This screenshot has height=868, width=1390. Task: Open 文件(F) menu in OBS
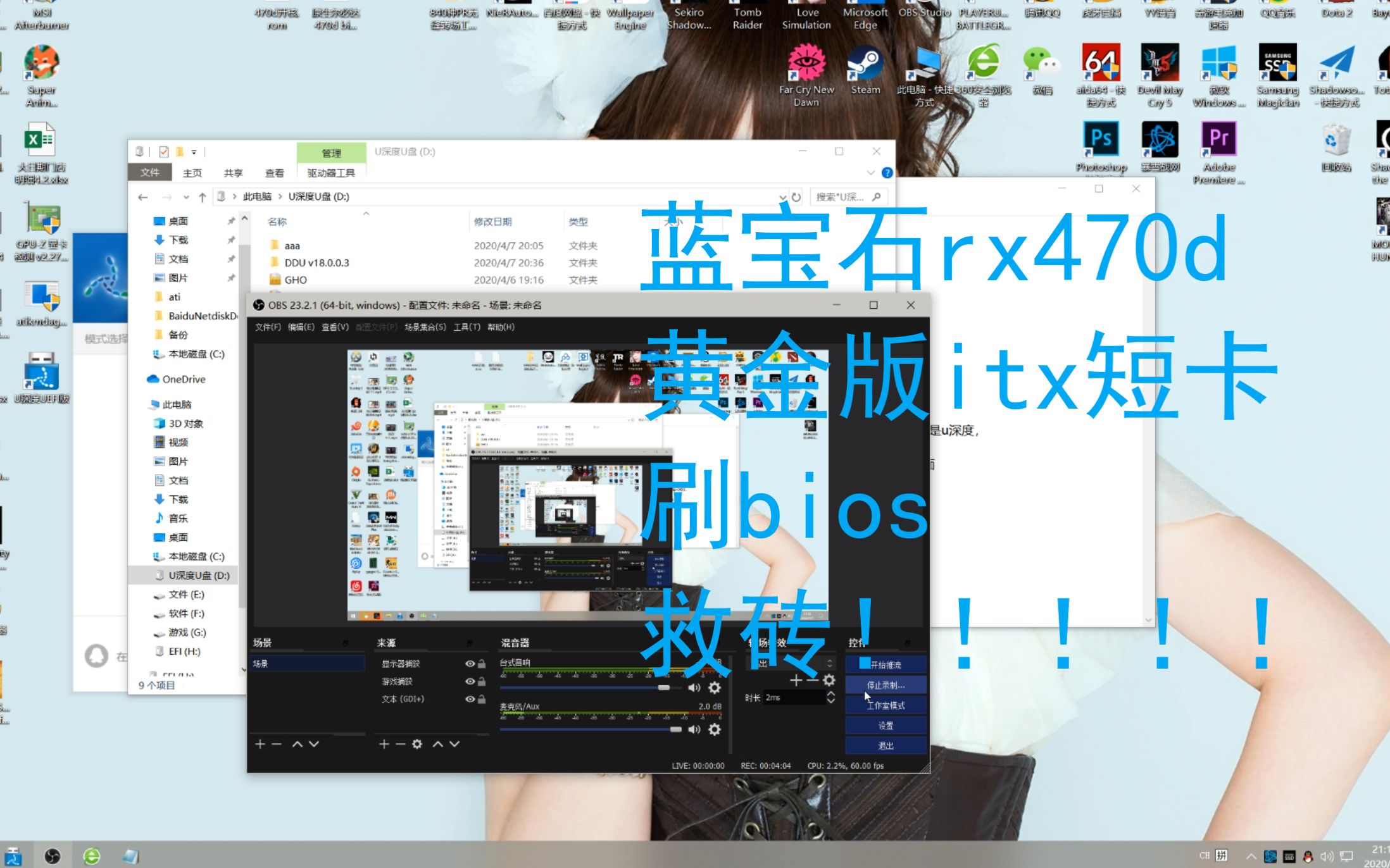(268, 327)
